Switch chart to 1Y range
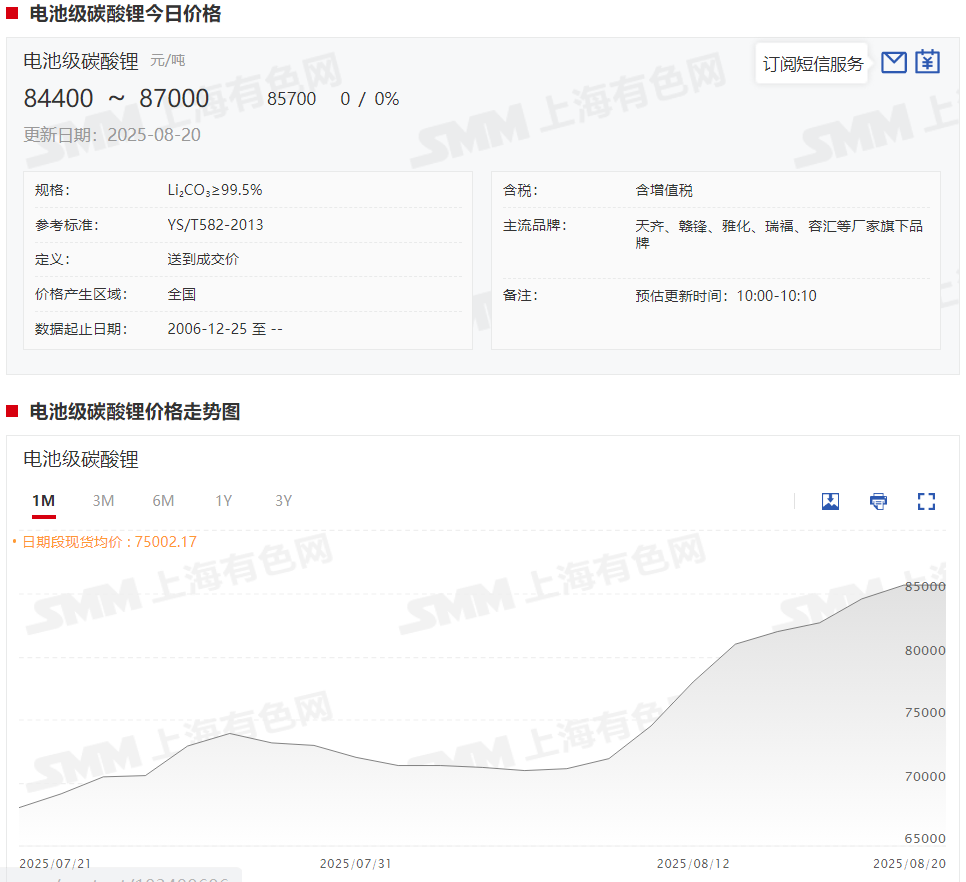 coord(223,501)
